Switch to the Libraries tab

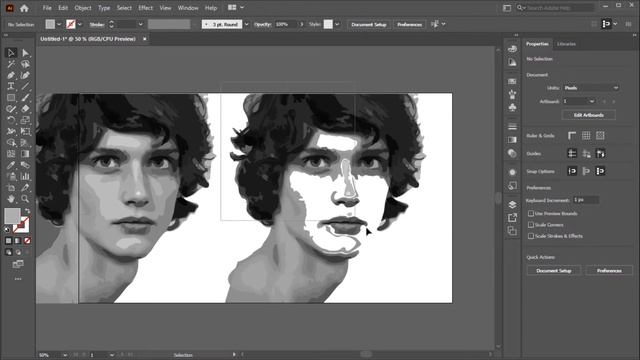(x=566, y=44)
